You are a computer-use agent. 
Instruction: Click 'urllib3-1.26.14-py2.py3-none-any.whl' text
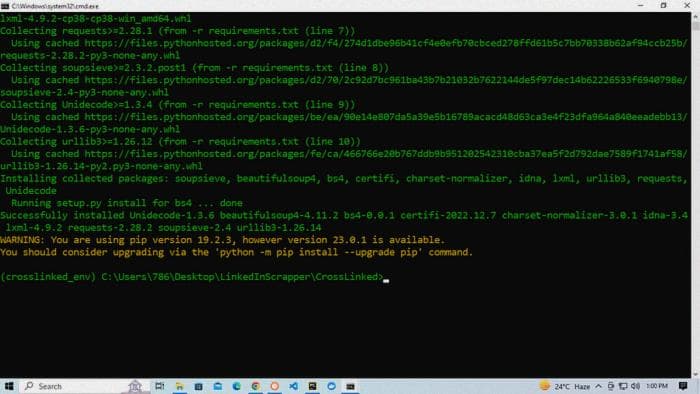tap(101, 166)
